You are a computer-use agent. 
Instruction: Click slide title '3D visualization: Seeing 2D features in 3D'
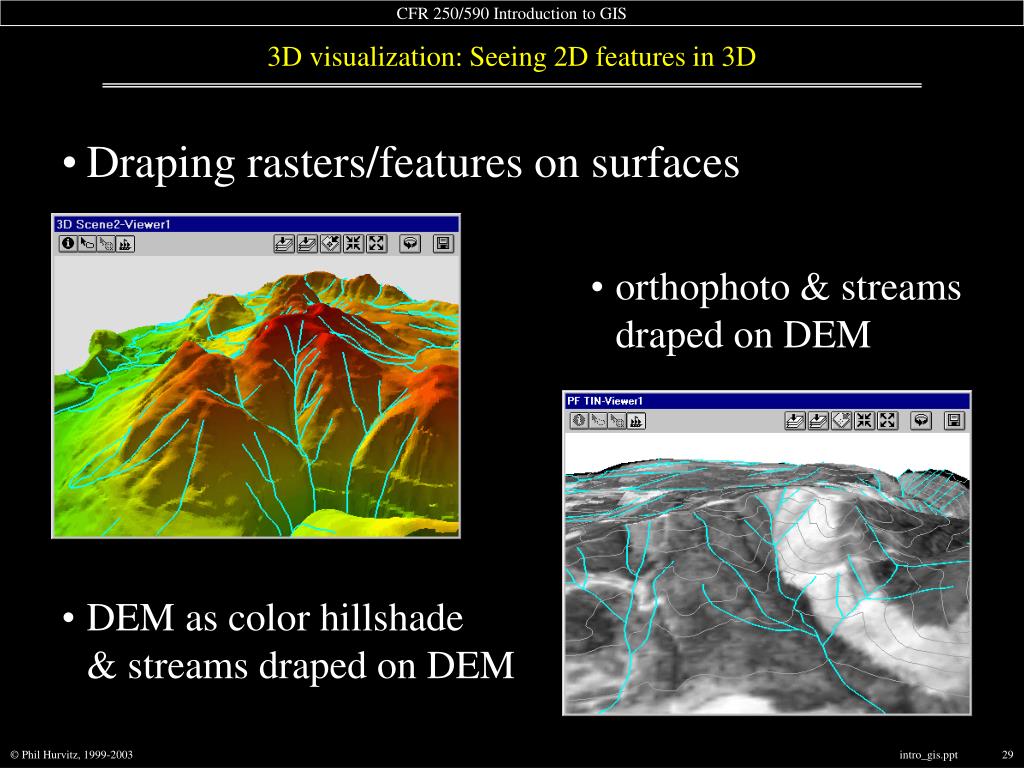click(511, 57)
